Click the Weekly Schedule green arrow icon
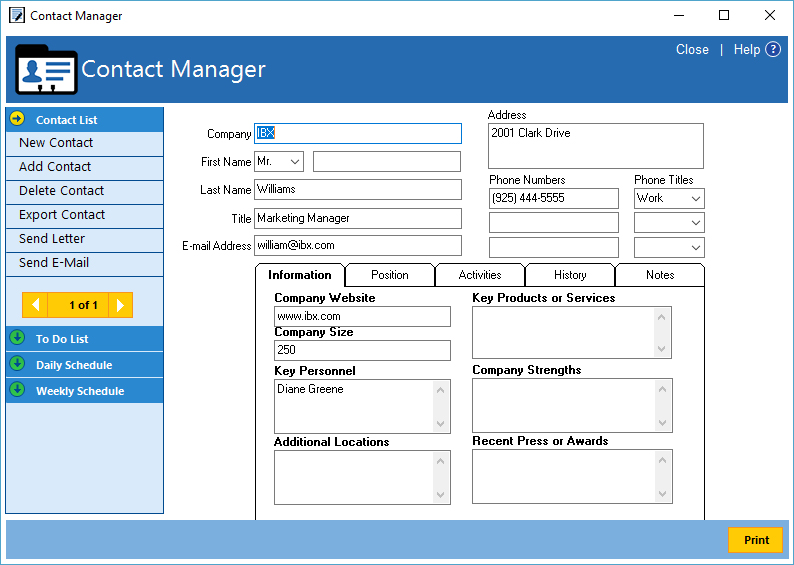The height and width of the screenshot is (565, 794). coord(17,390)
